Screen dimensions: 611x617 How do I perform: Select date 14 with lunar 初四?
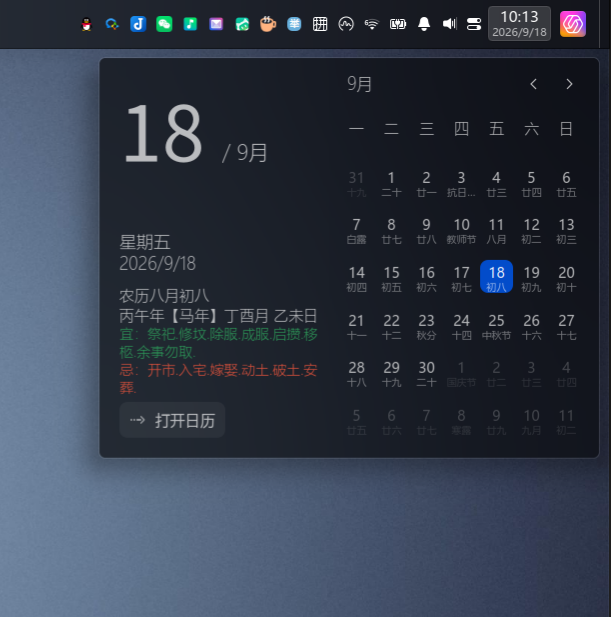coord(356,279)
